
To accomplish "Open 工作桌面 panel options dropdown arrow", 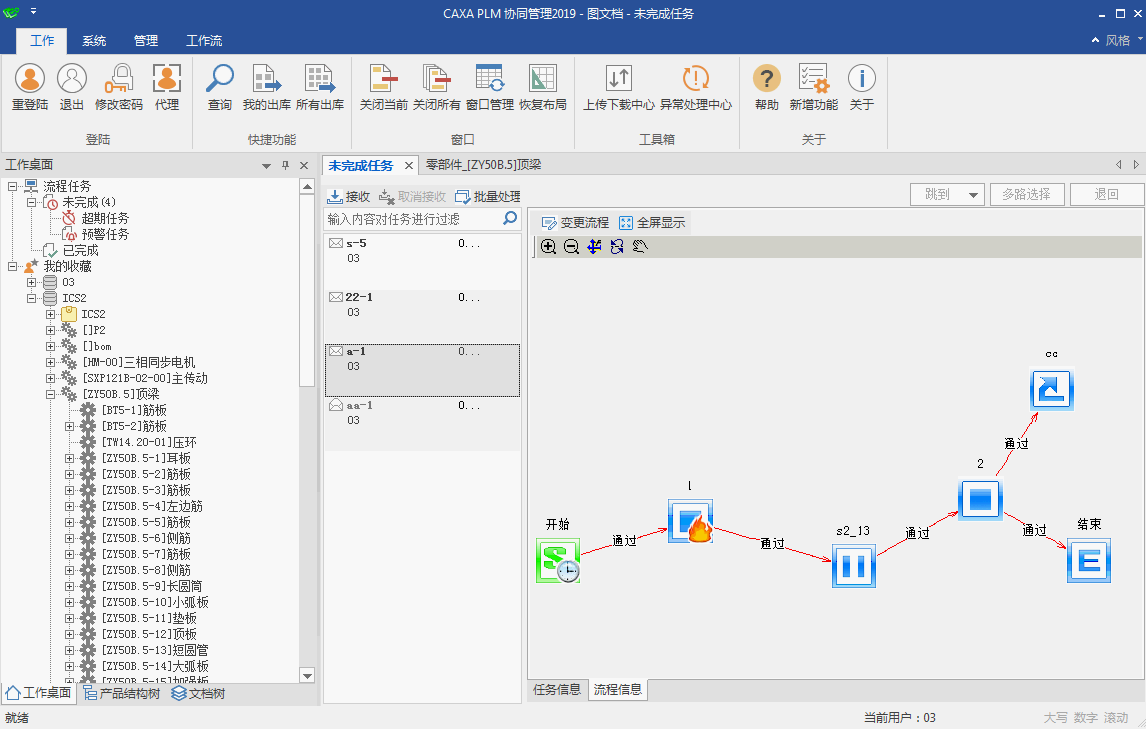I will 266,166.
